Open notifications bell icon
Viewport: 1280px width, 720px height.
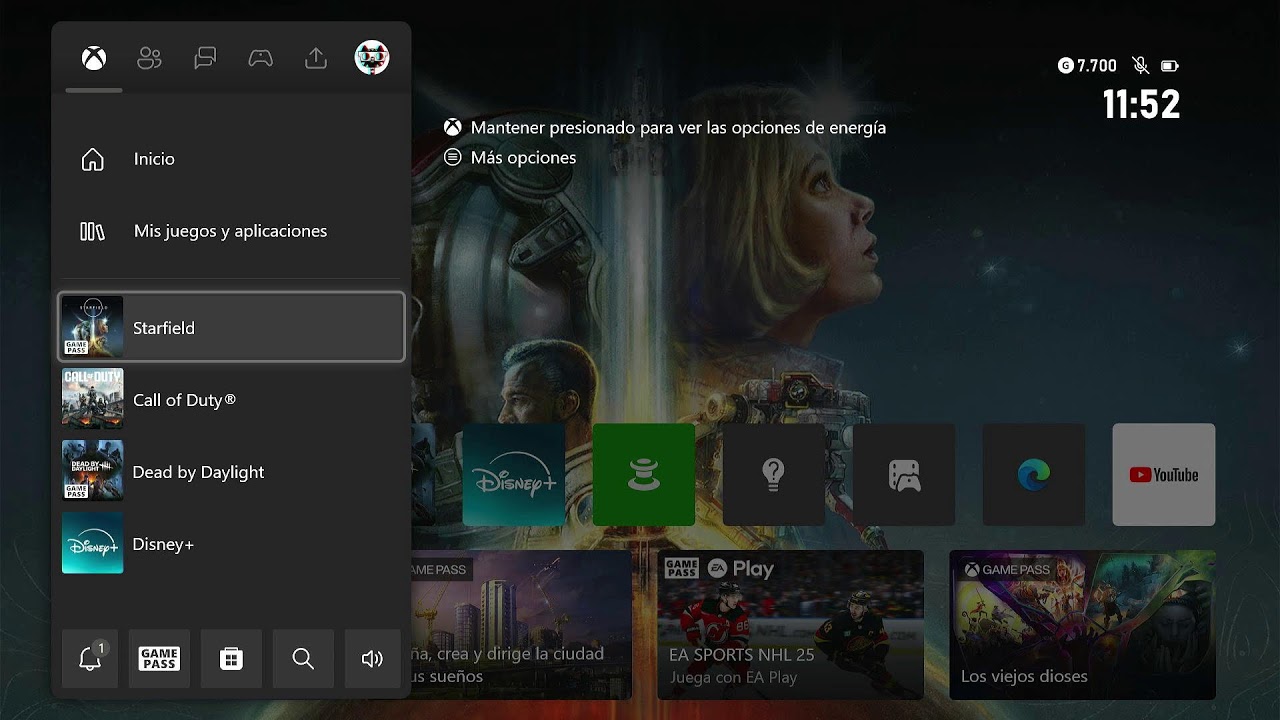pyautogui.click(x=90, y=658)
